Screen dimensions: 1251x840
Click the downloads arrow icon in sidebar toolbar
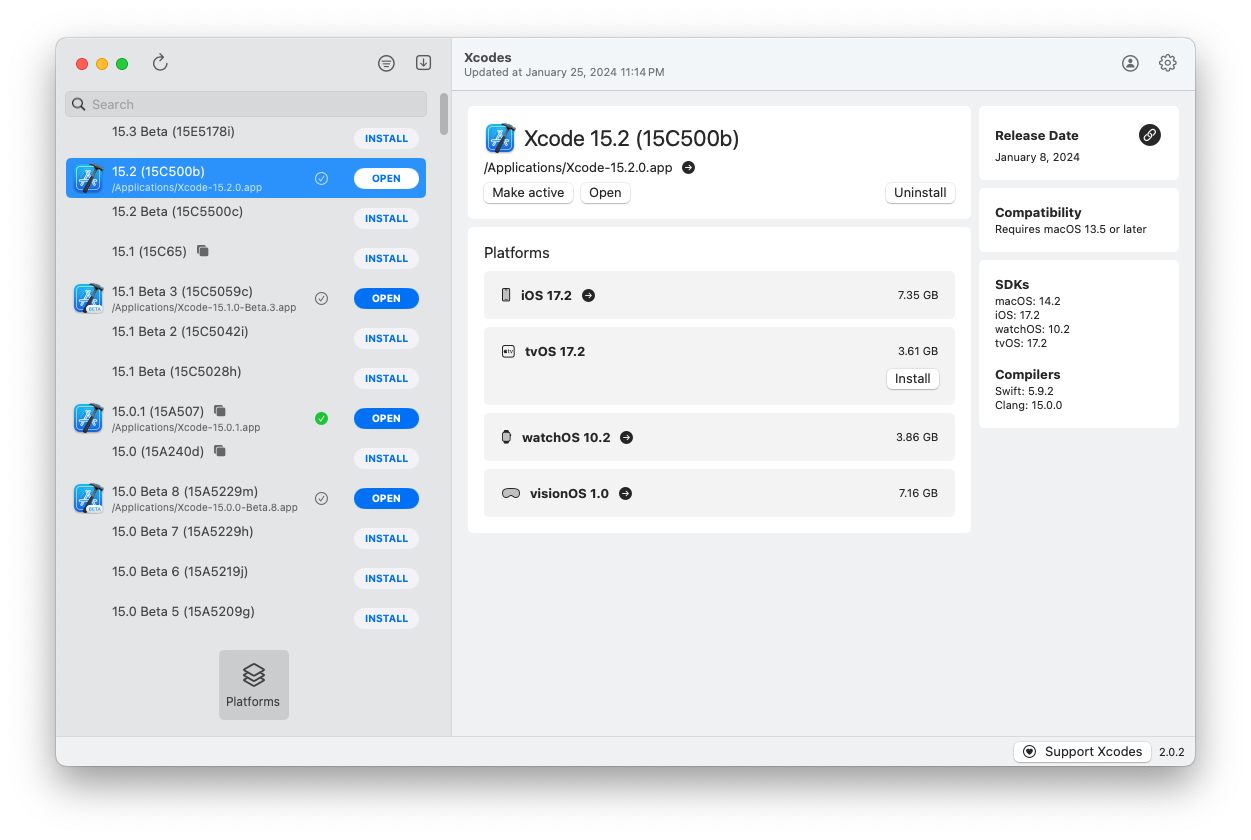point(423,63)
